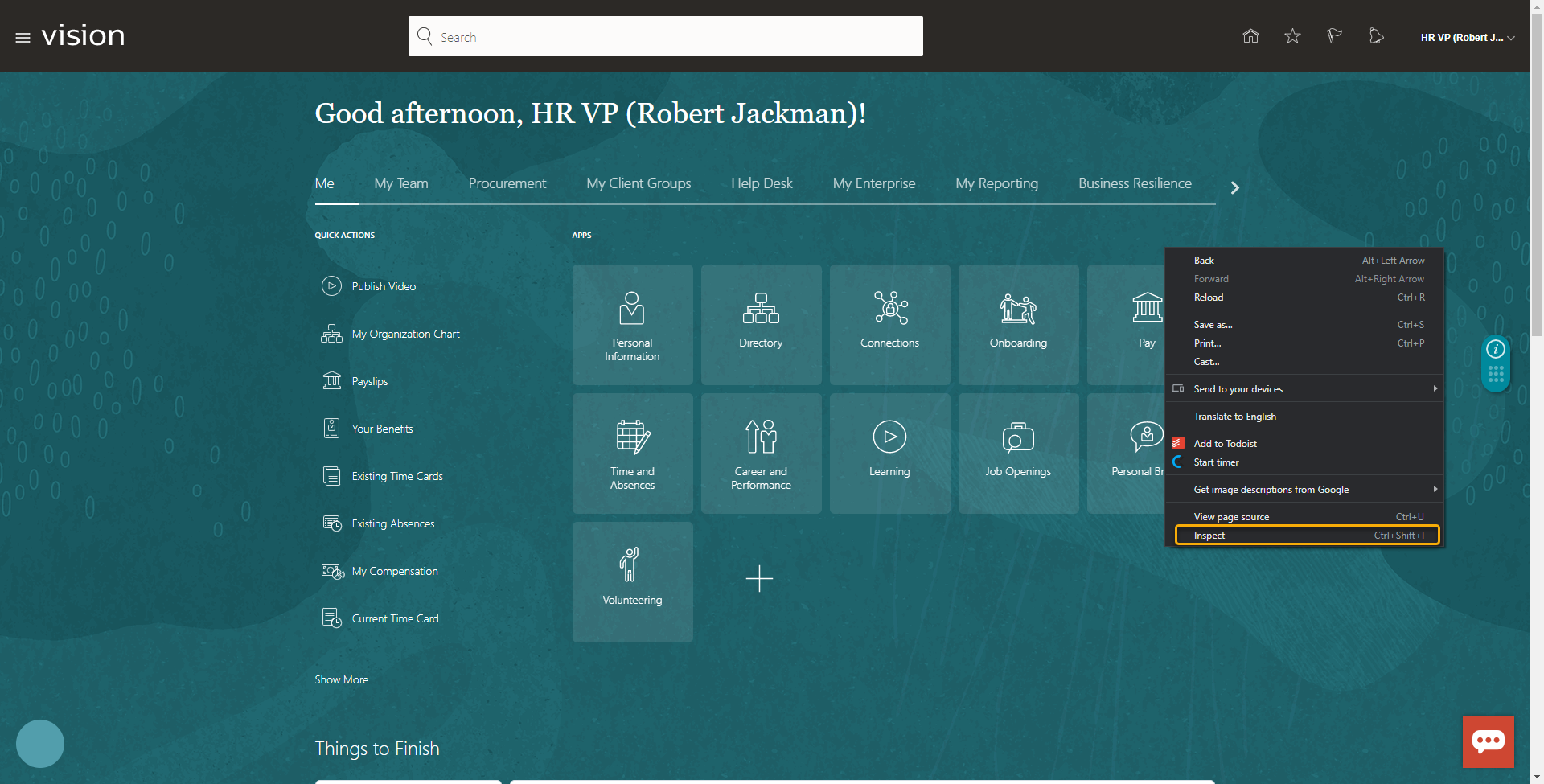The width and height of the screenshot is (1544, 784).
Task: Click the My Compensation icon
Action: coord(332,571)
